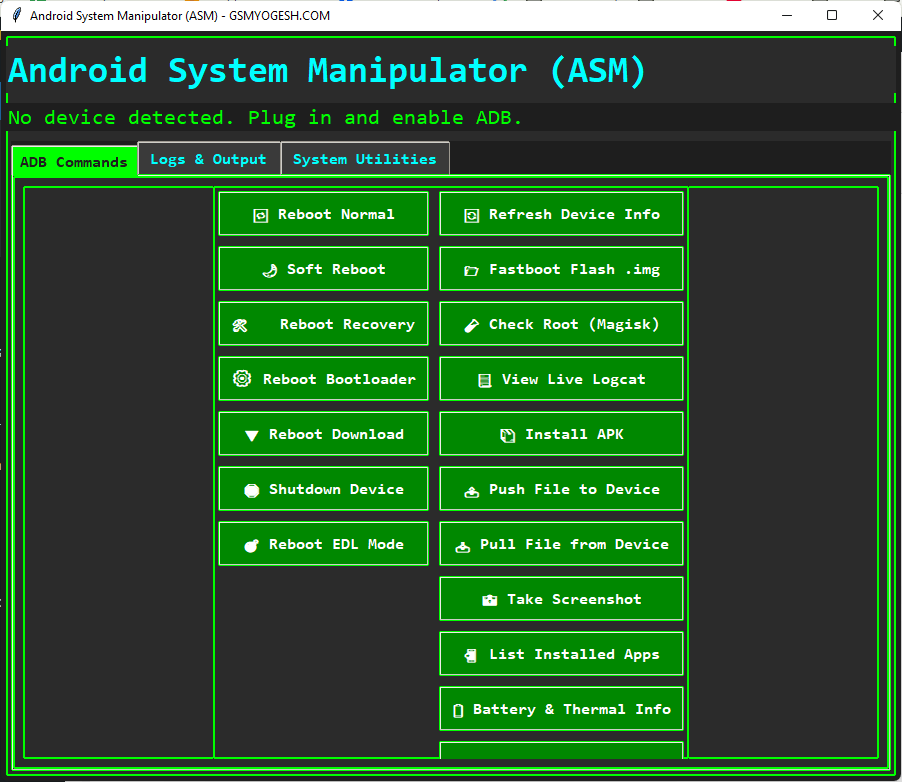Click the wrench icon for Soft Reboot
Screen dimensions: 902x782
269,269
